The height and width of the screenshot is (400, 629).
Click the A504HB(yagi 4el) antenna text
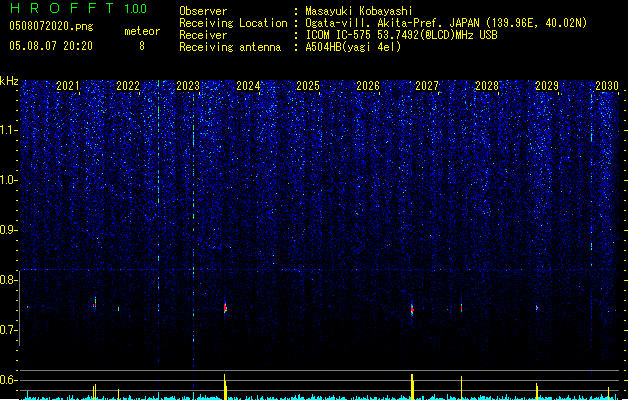pos(353,47)
